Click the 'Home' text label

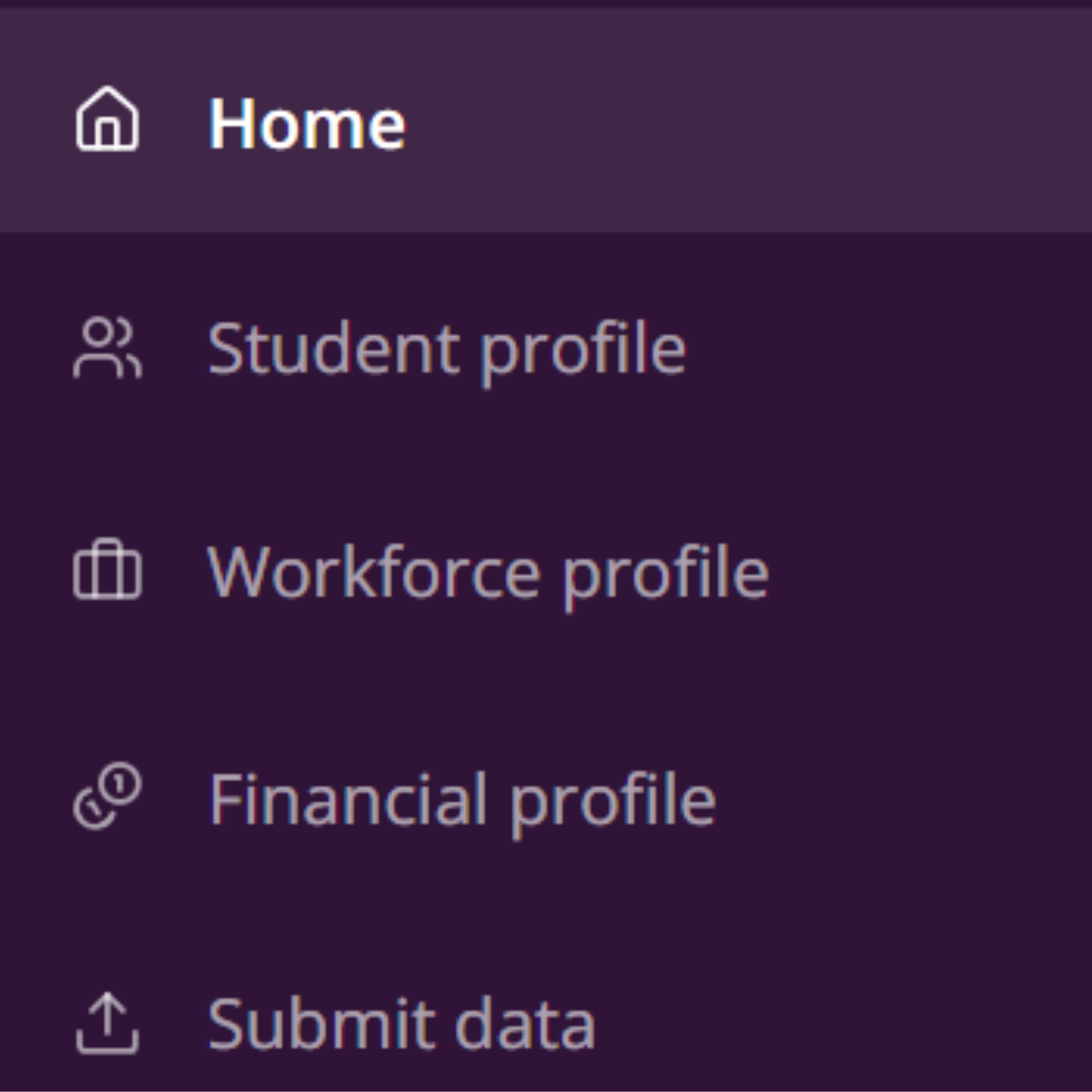click(x=307, y=123)
